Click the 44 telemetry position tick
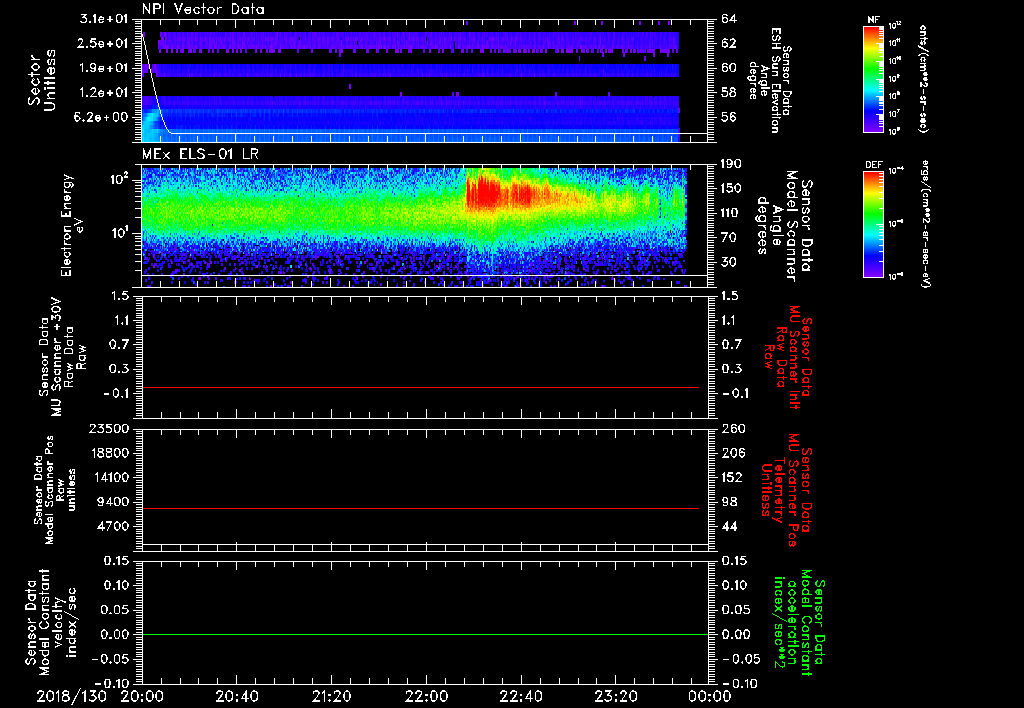1024x708 pixels. [729, 526]
